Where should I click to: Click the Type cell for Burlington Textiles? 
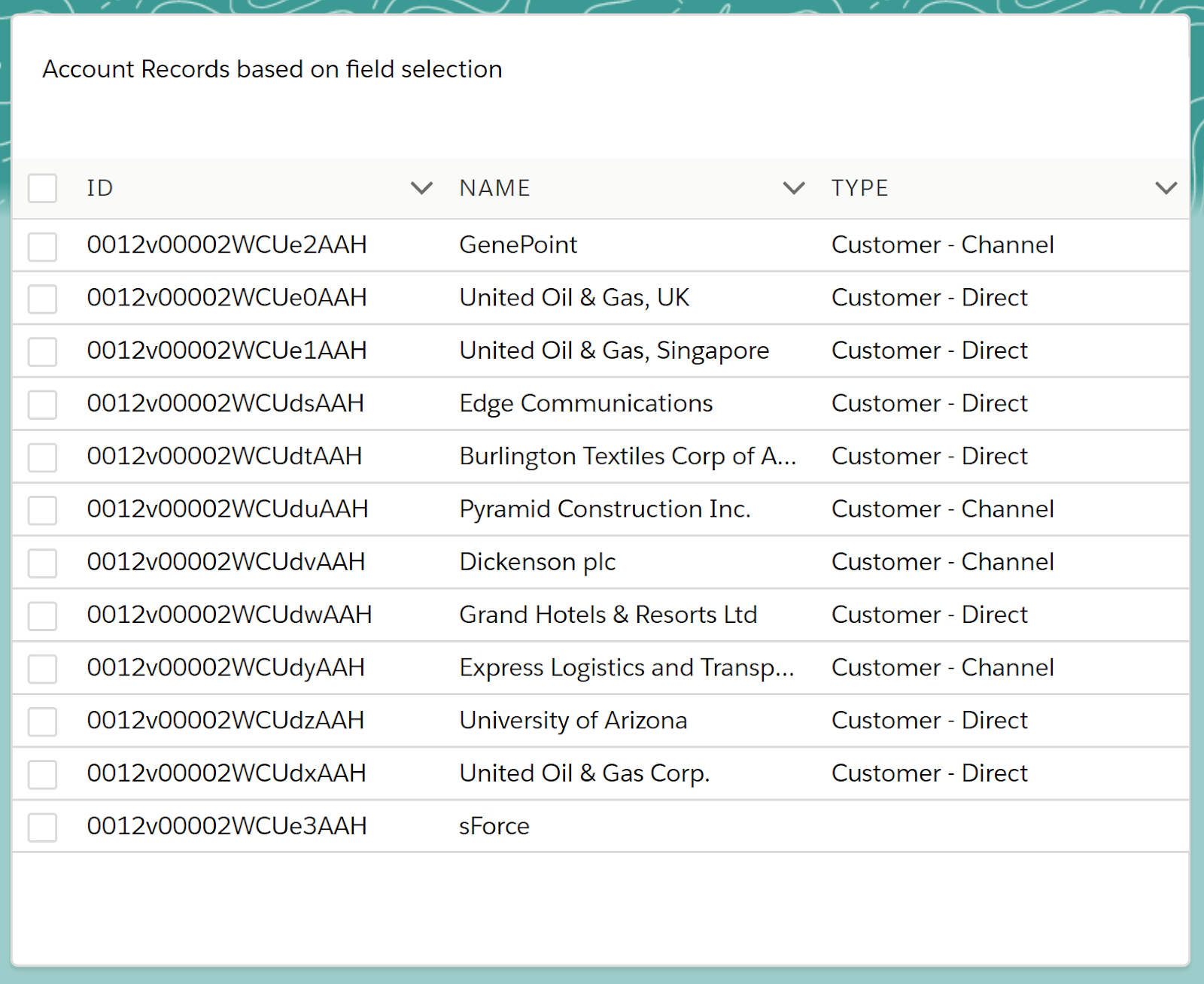[929, 456]
